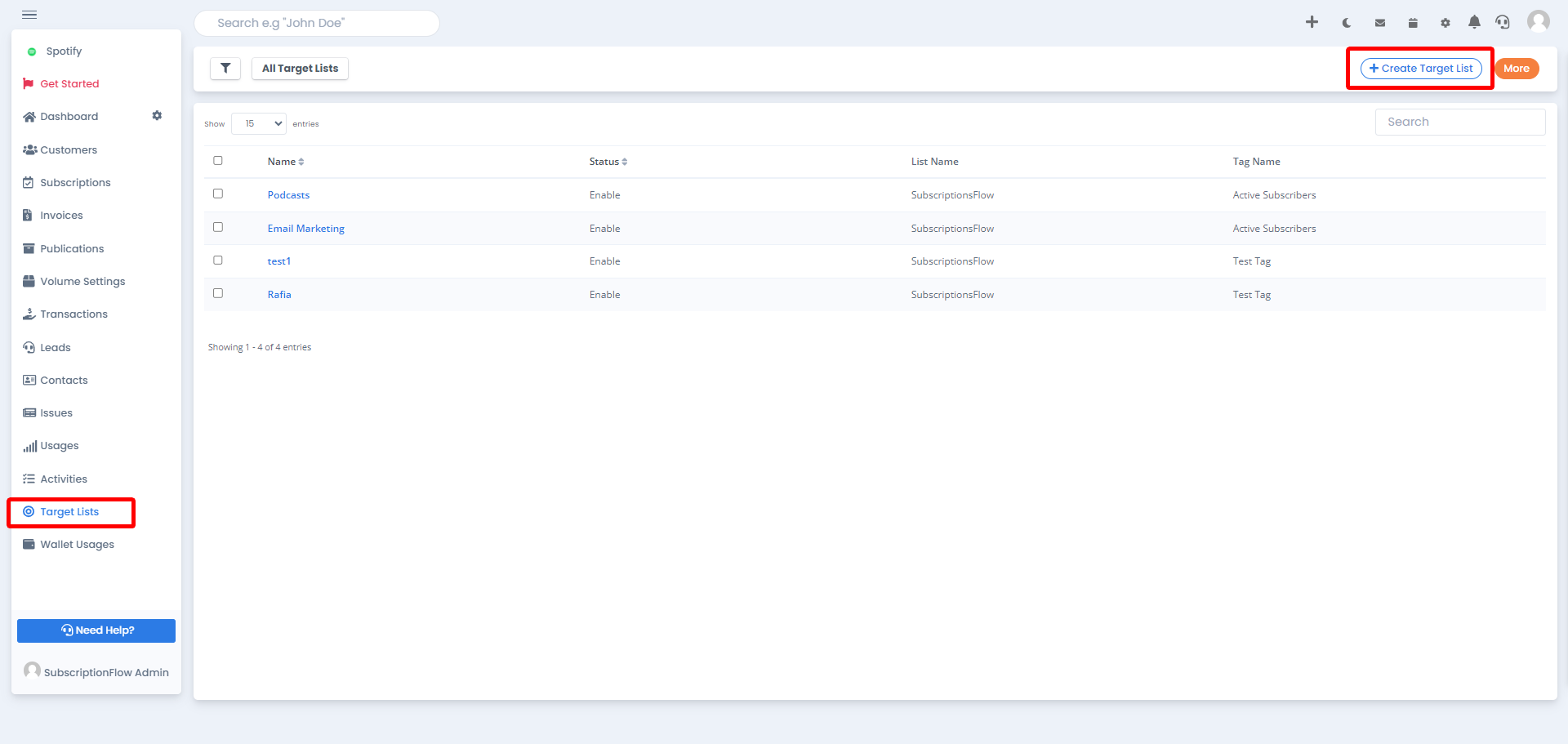Click the table Search input
The width and height of the screenshot is (1568, 744).
click(1460, 122)
